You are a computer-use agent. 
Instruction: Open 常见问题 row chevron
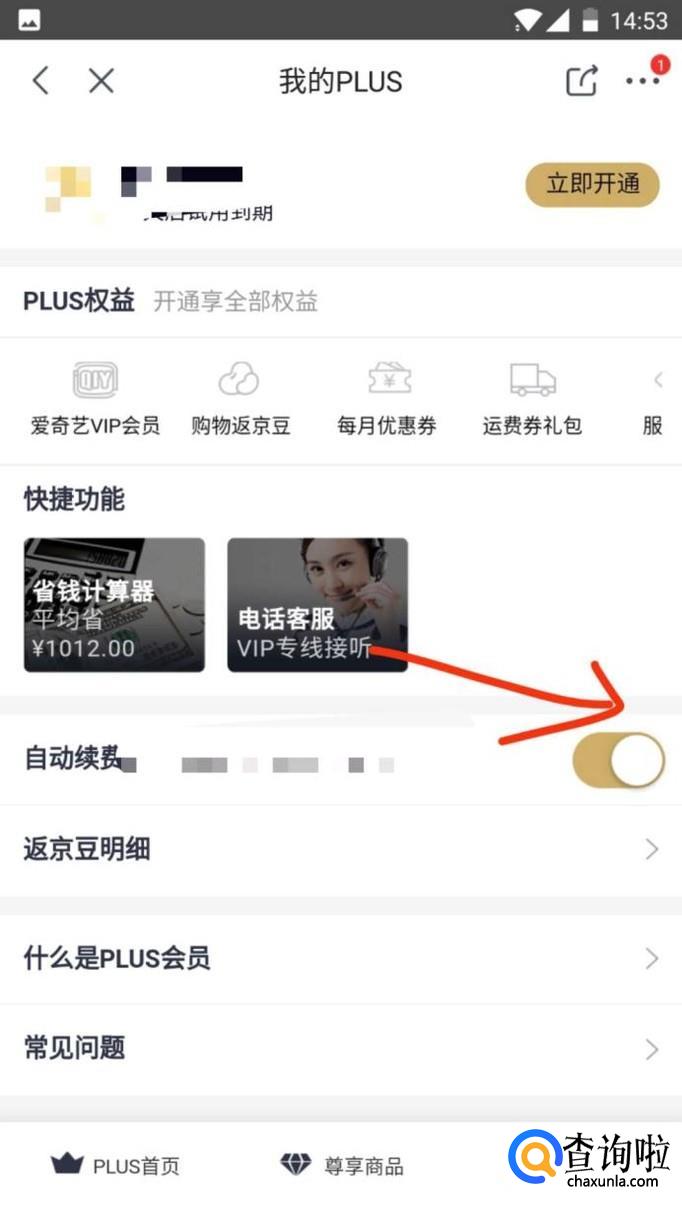[652, 1049]
